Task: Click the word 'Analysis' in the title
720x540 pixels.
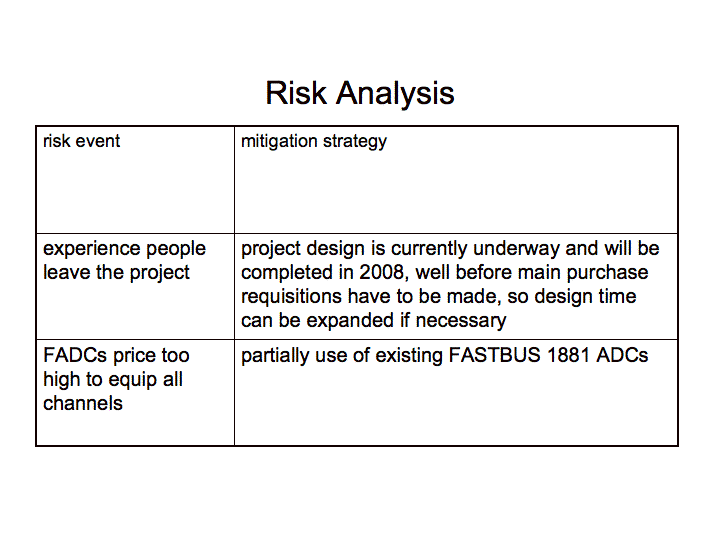Action: point(395,94)
